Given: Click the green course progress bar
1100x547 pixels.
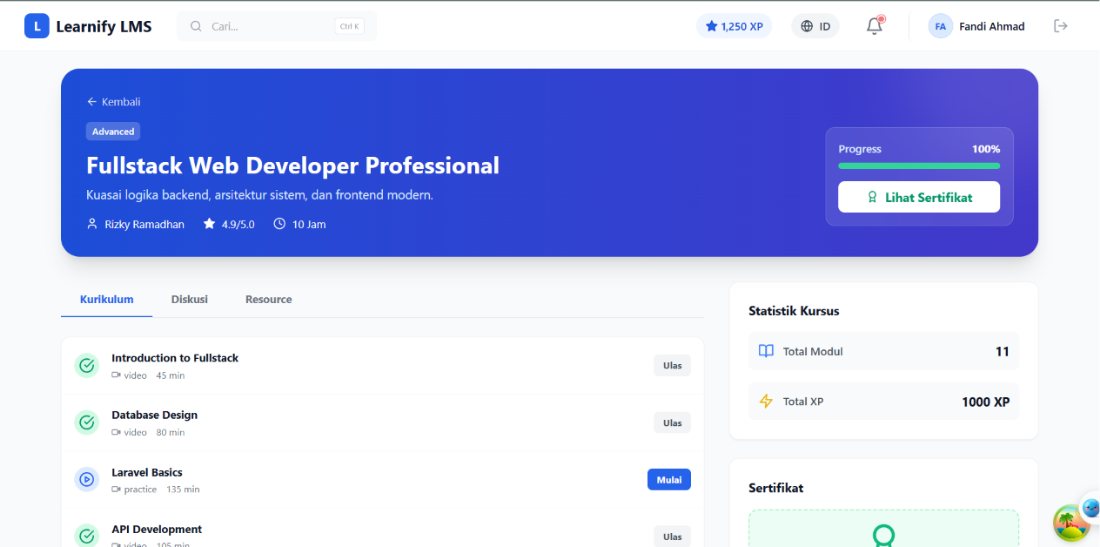Looking at the screenshot, I should [x=919, y=166].
